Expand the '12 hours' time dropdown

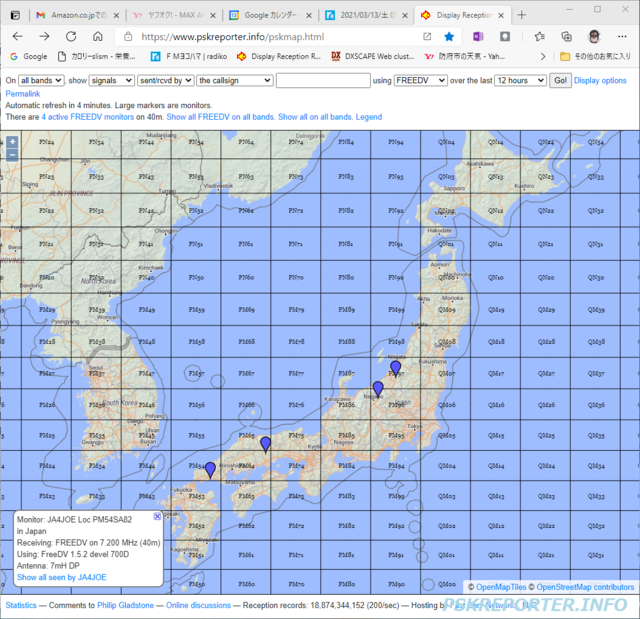point(520,80)
